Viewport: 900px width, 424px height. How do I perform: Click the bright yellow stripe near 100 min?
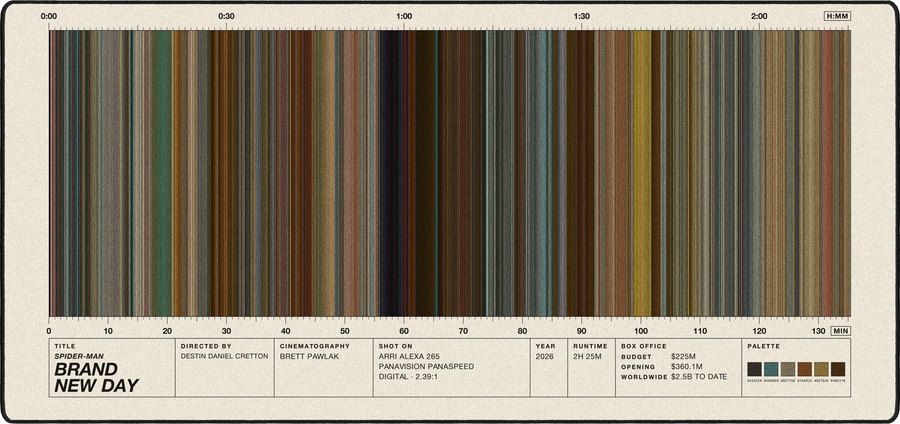[x=642, y=173]
